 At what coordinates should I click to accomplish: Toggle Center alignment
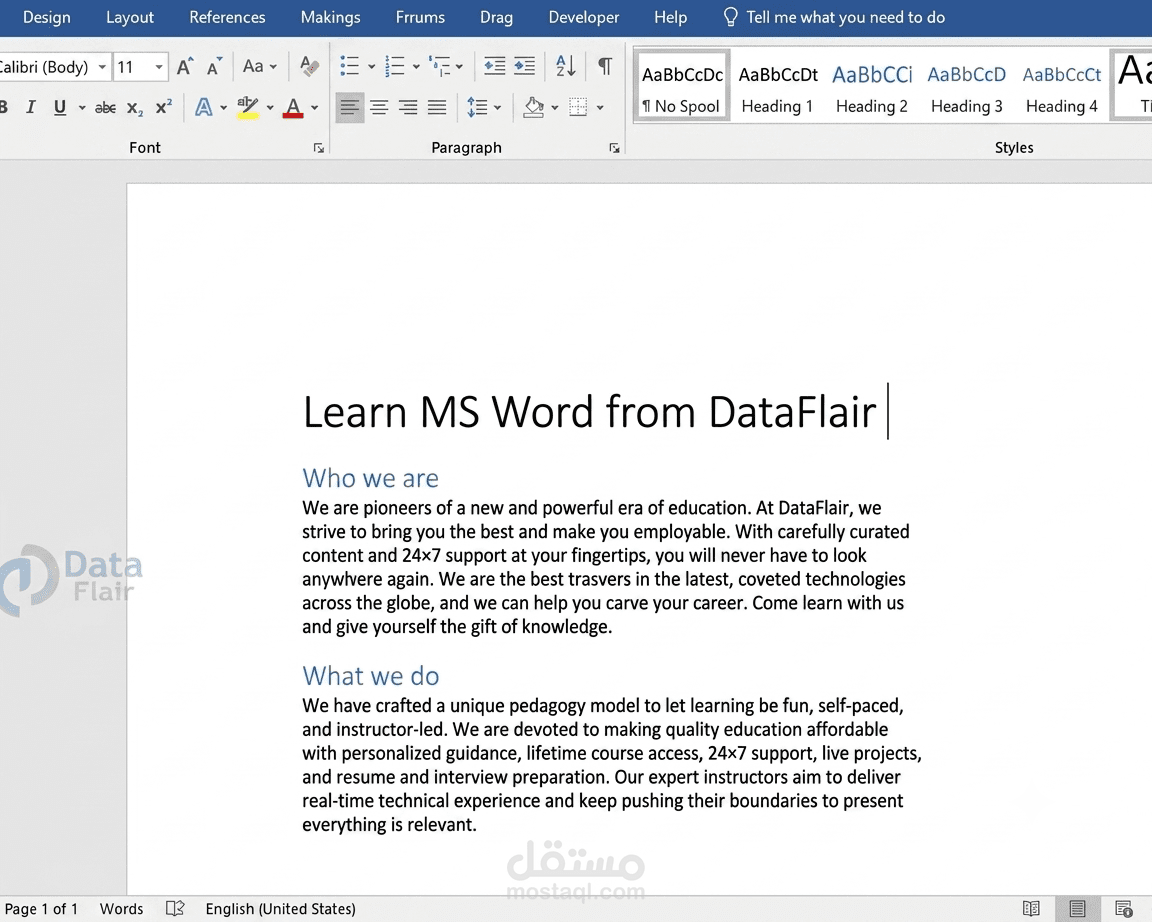pyautogui.click(x=379, y=108)
